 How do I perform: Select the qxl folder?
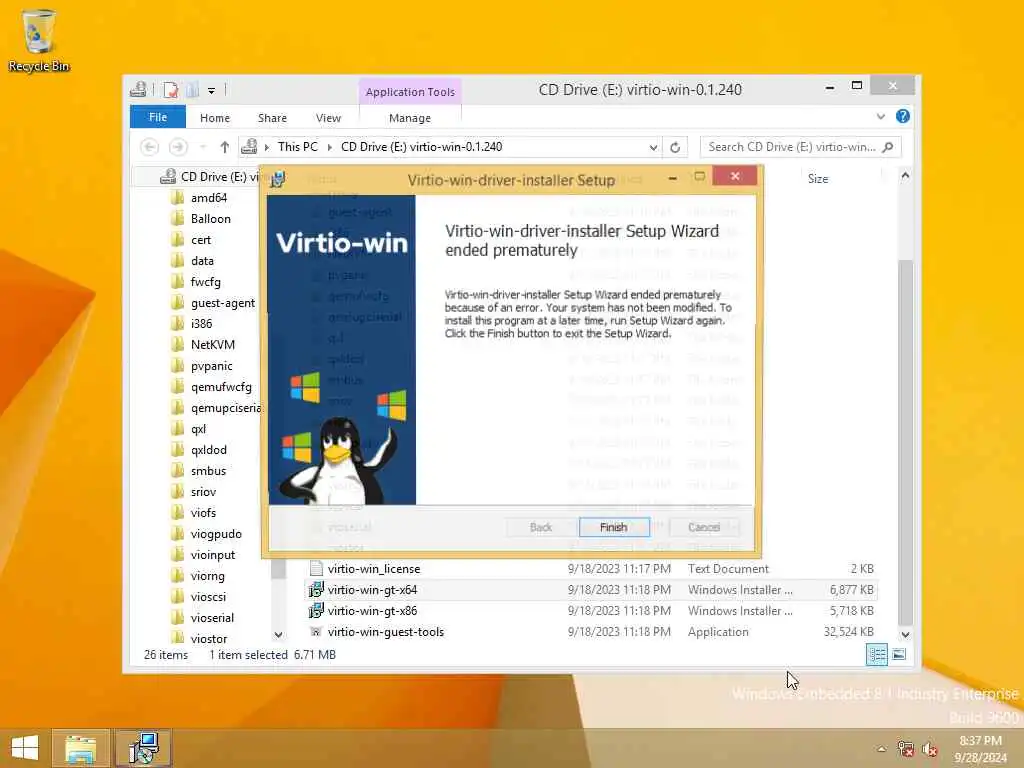[199, 429]
